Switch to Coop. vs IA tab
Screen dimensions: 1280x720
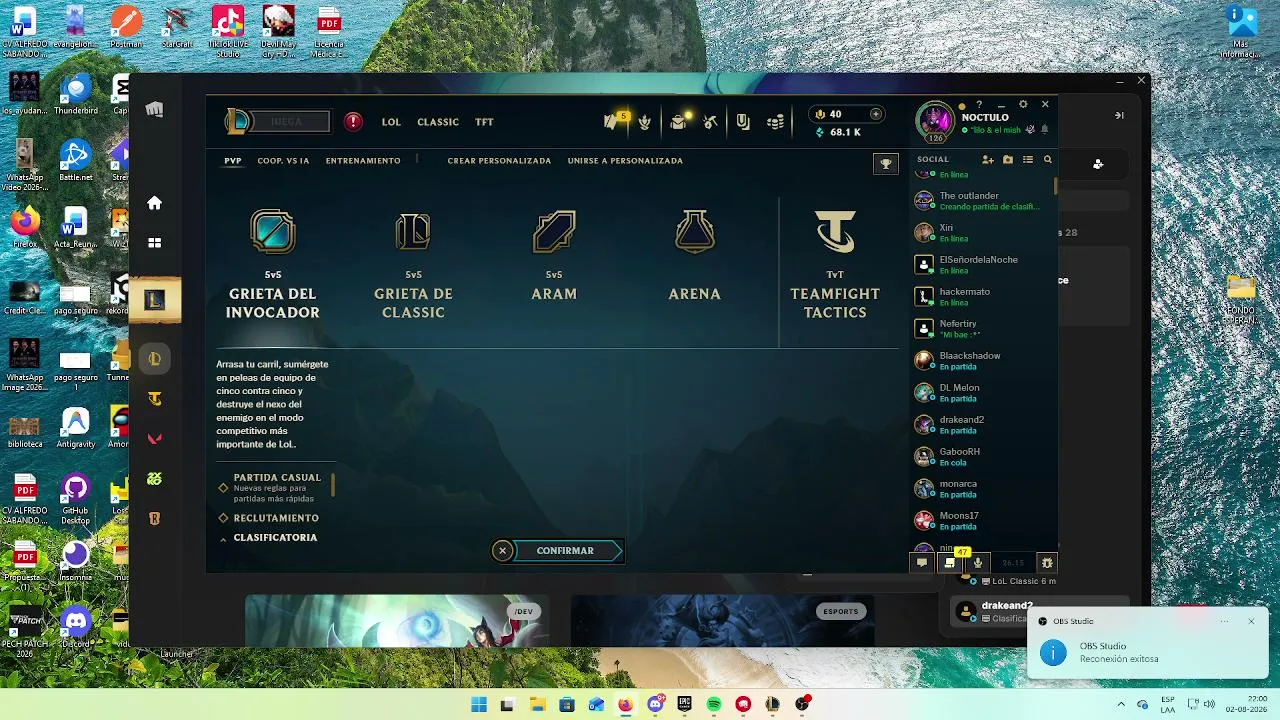click(x=283, y=160)
